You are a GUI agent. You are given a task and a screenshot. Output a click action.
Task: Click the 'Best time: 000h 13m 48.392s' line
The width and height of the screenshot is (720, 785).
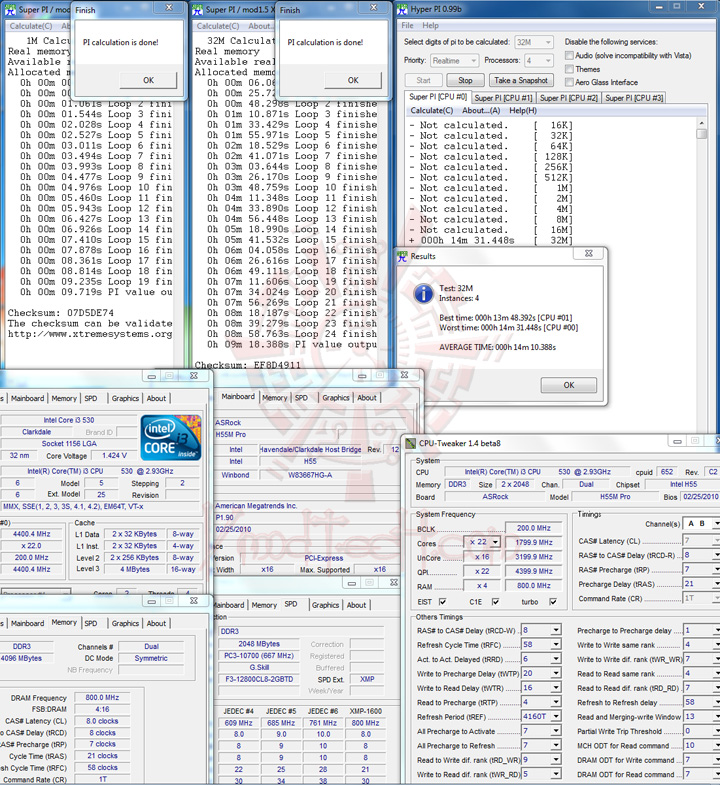[505, 317]
